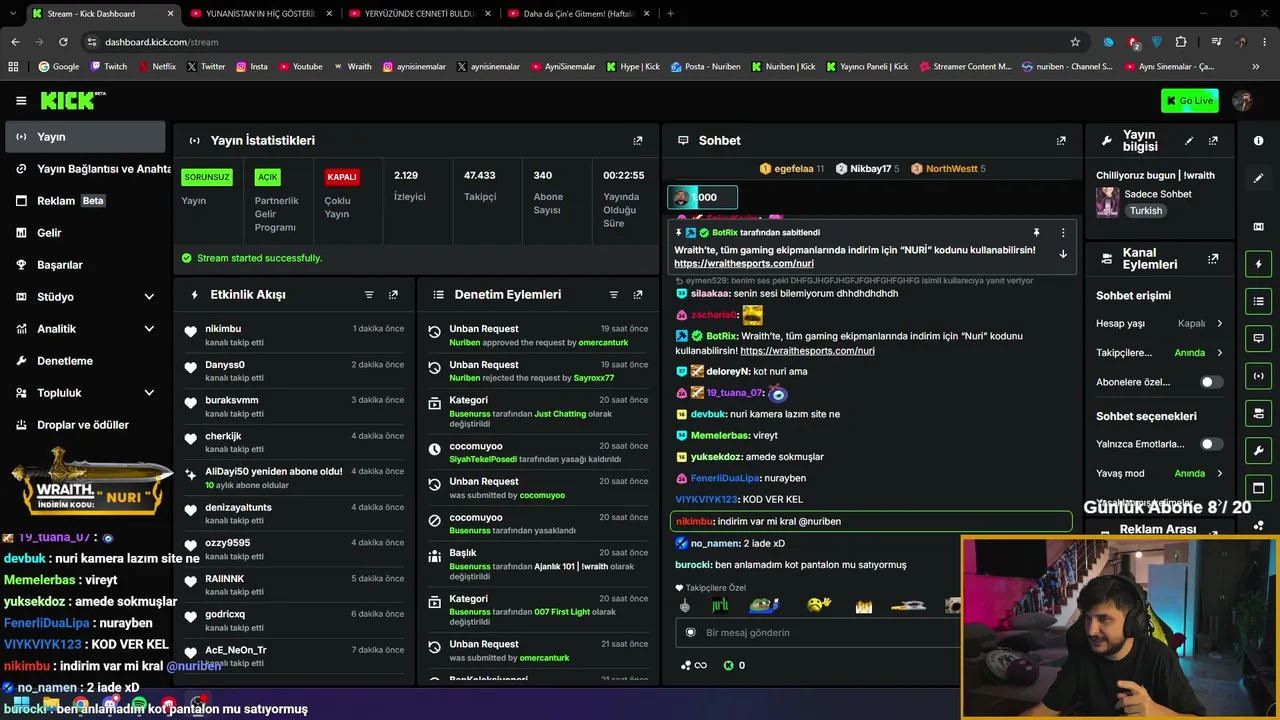Click the Unban Request by omercanturk from 19 hours ago
This screenshot has width=1280, height=720.
(538, 335)
